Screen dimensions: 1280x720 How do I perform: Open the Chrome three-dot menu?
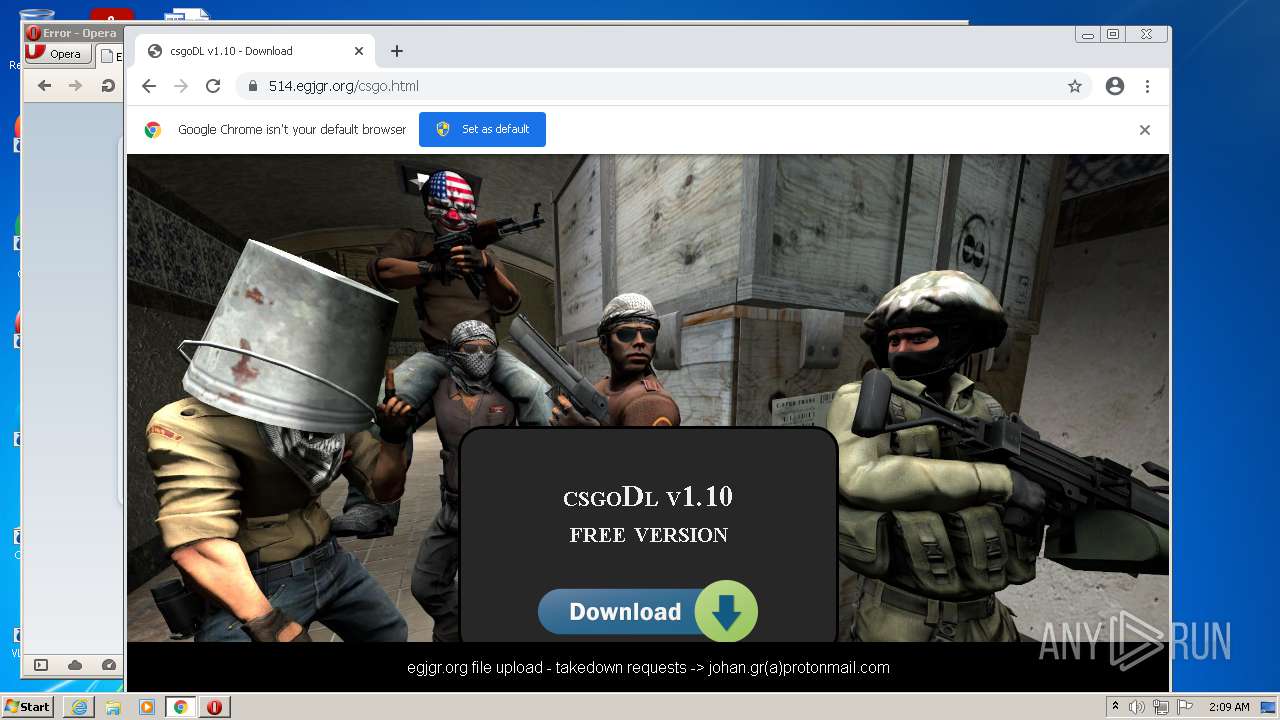(1148, 86)
